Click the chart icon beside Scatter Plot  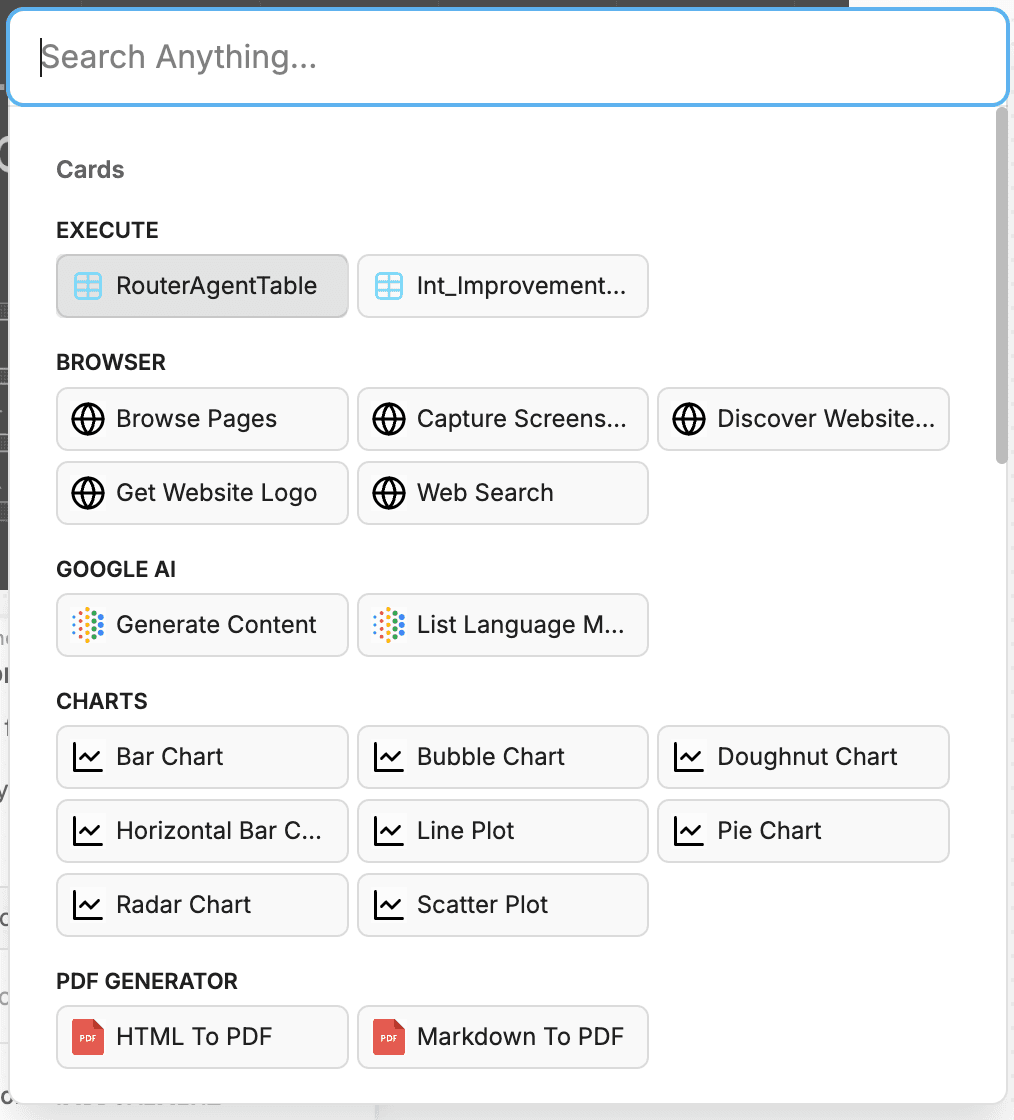pyautogui.click(x=389, y=905)
